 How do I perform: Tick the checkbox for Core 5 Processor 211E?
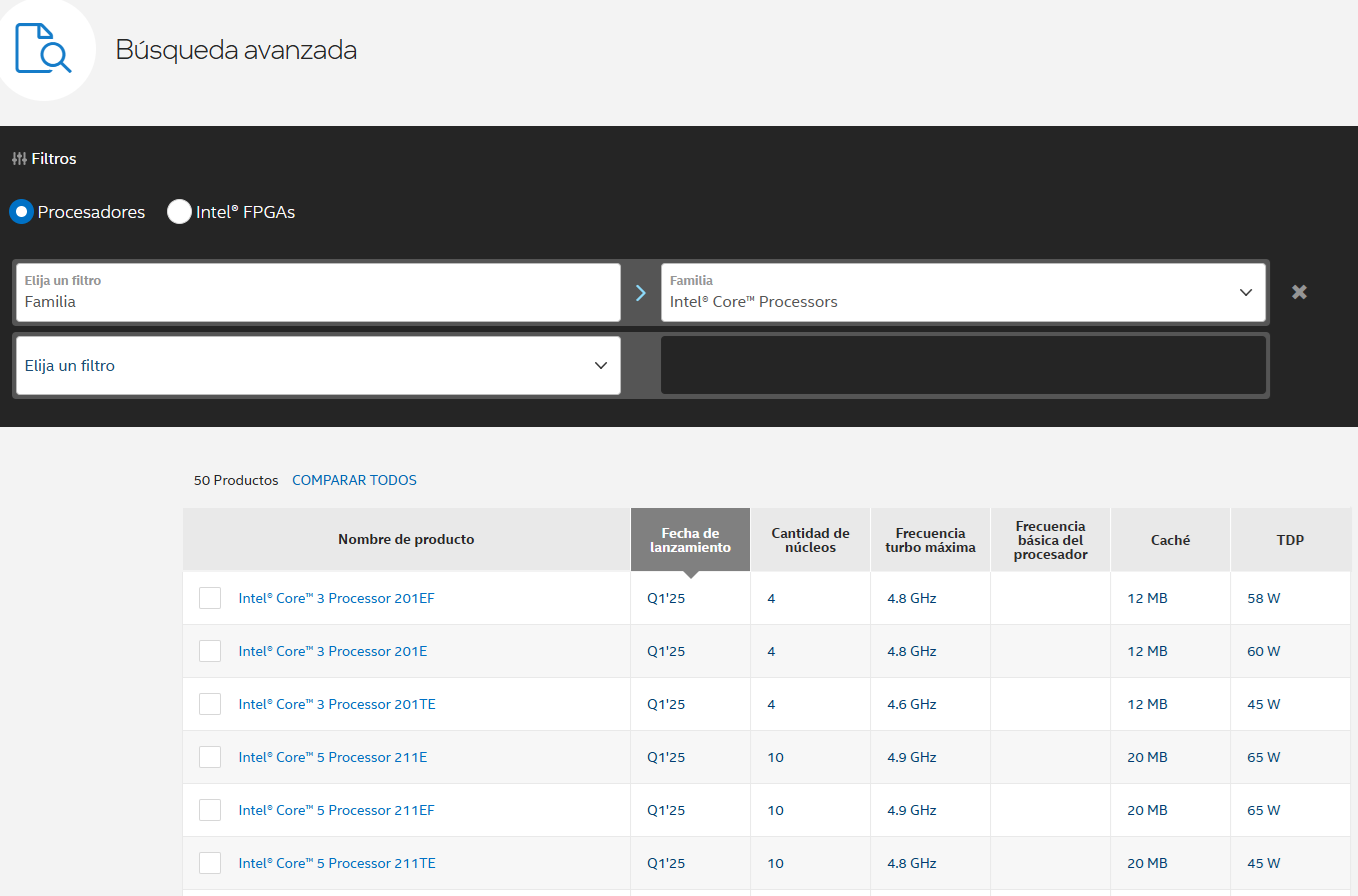[x=210, y=757]
